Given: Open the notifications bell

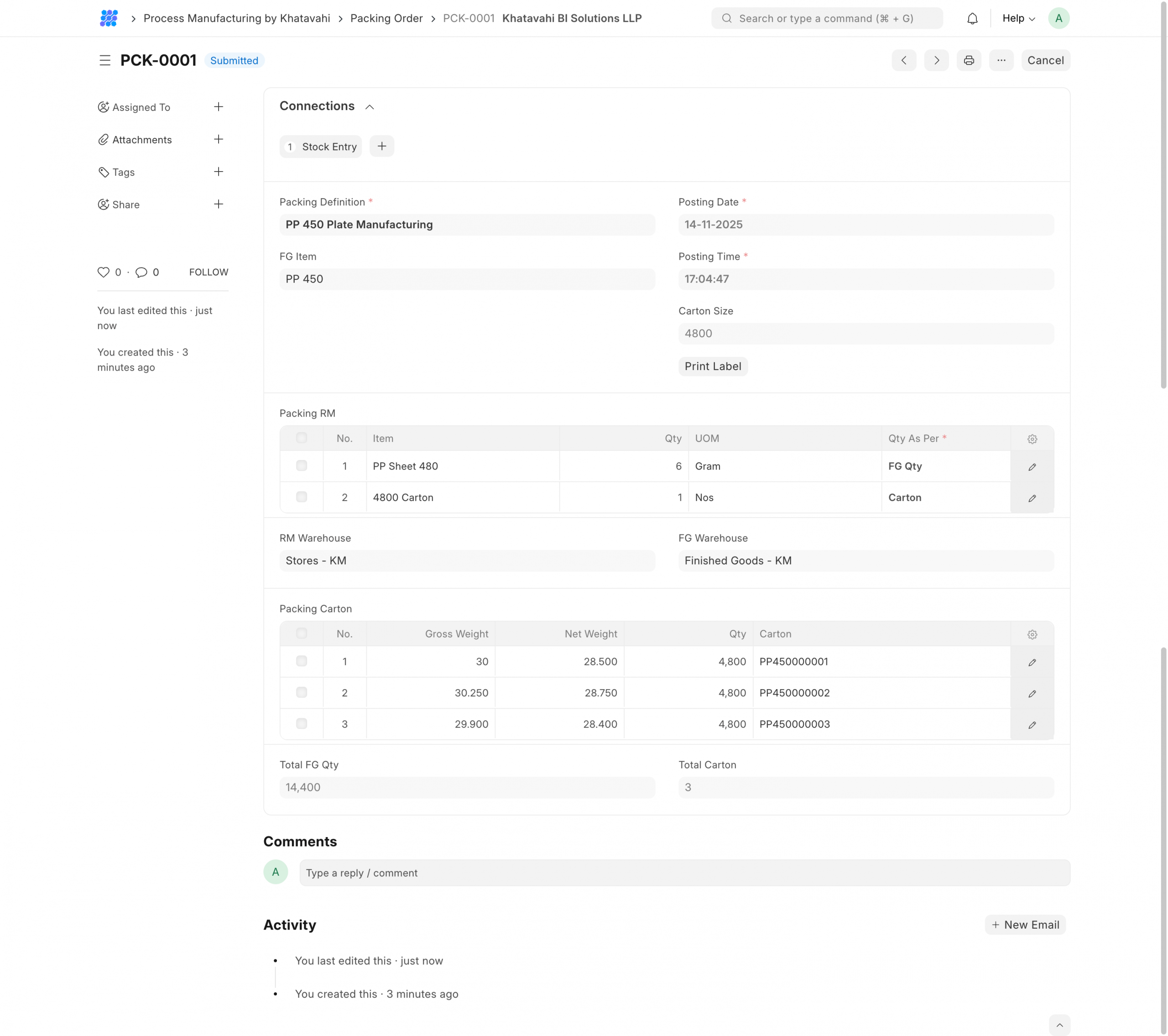Looking at the screenshot, I should coord(972,18).
